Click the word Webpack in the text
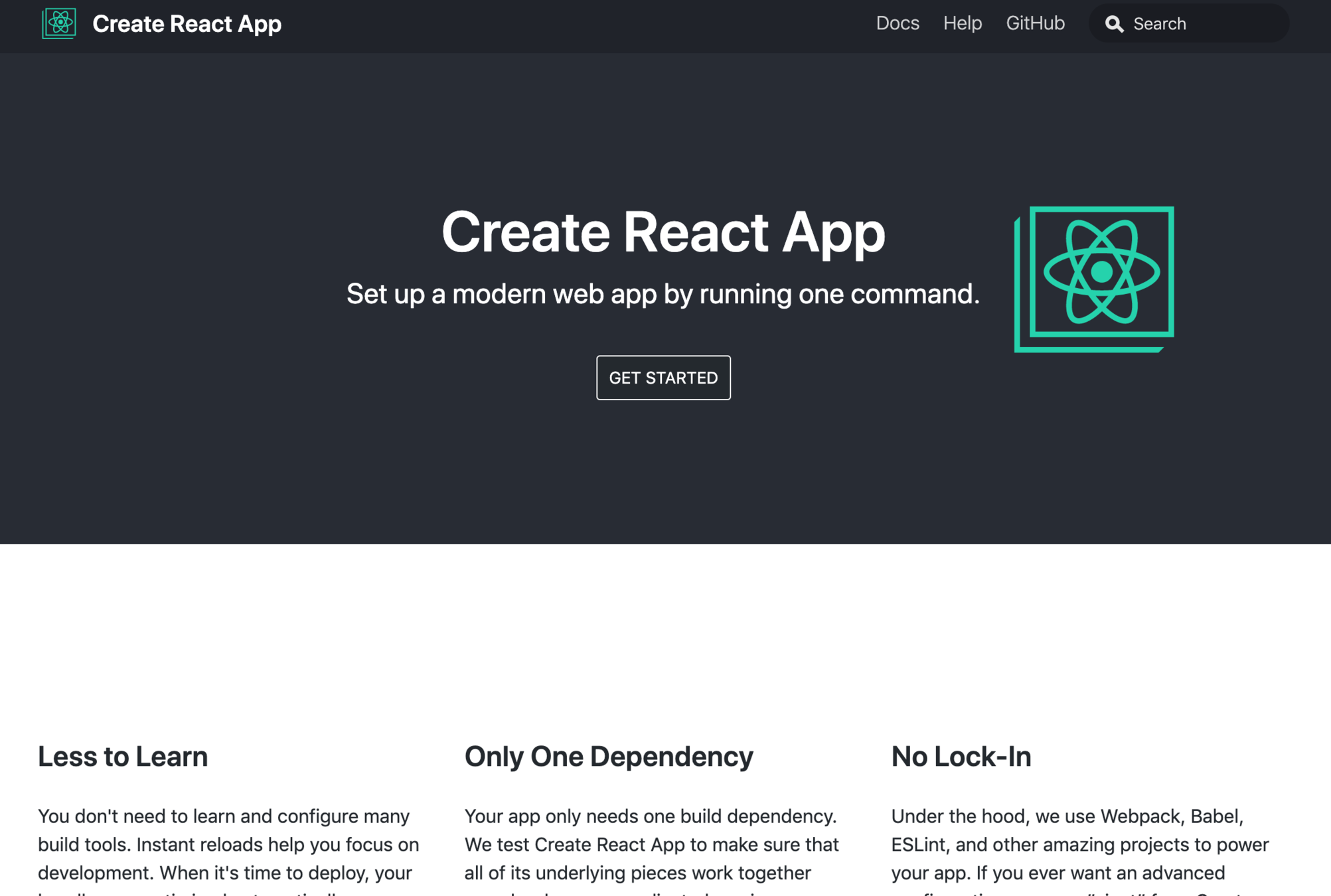The width and height of the screenshot is (1331, 896). pos(1140,816)
